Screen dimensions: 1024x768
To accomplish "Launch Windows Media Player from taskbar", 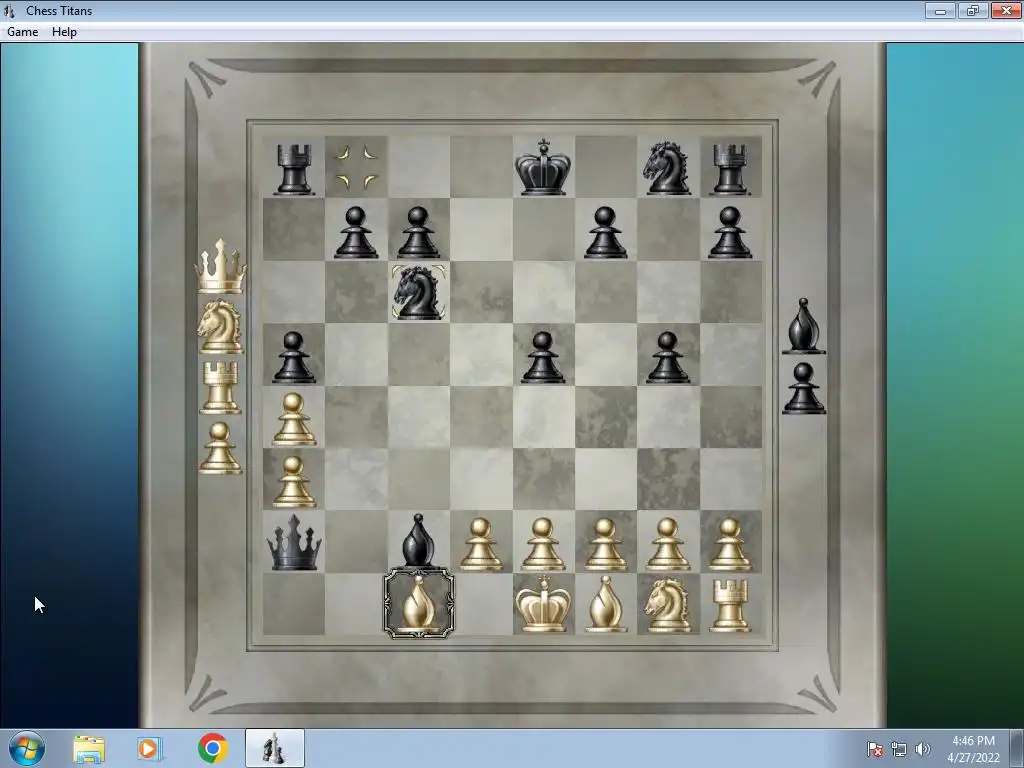I will tap(150, 749).
